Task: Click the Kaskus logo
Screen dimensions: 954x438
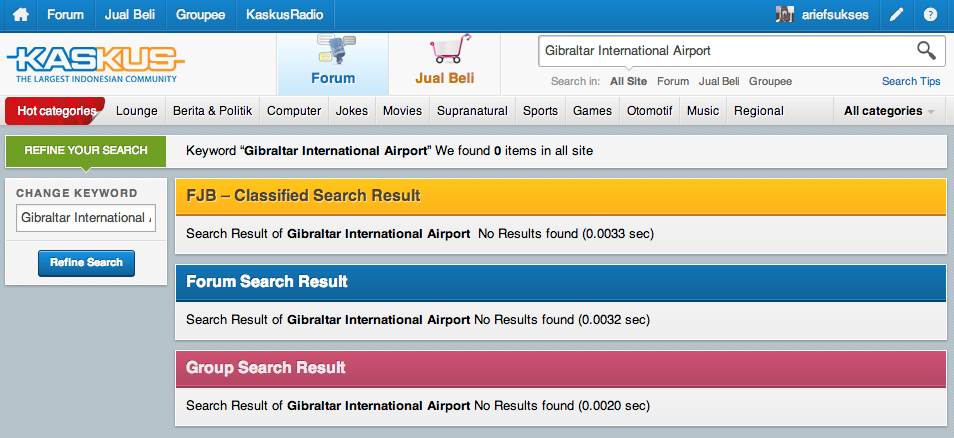Action: coord(96,64)
